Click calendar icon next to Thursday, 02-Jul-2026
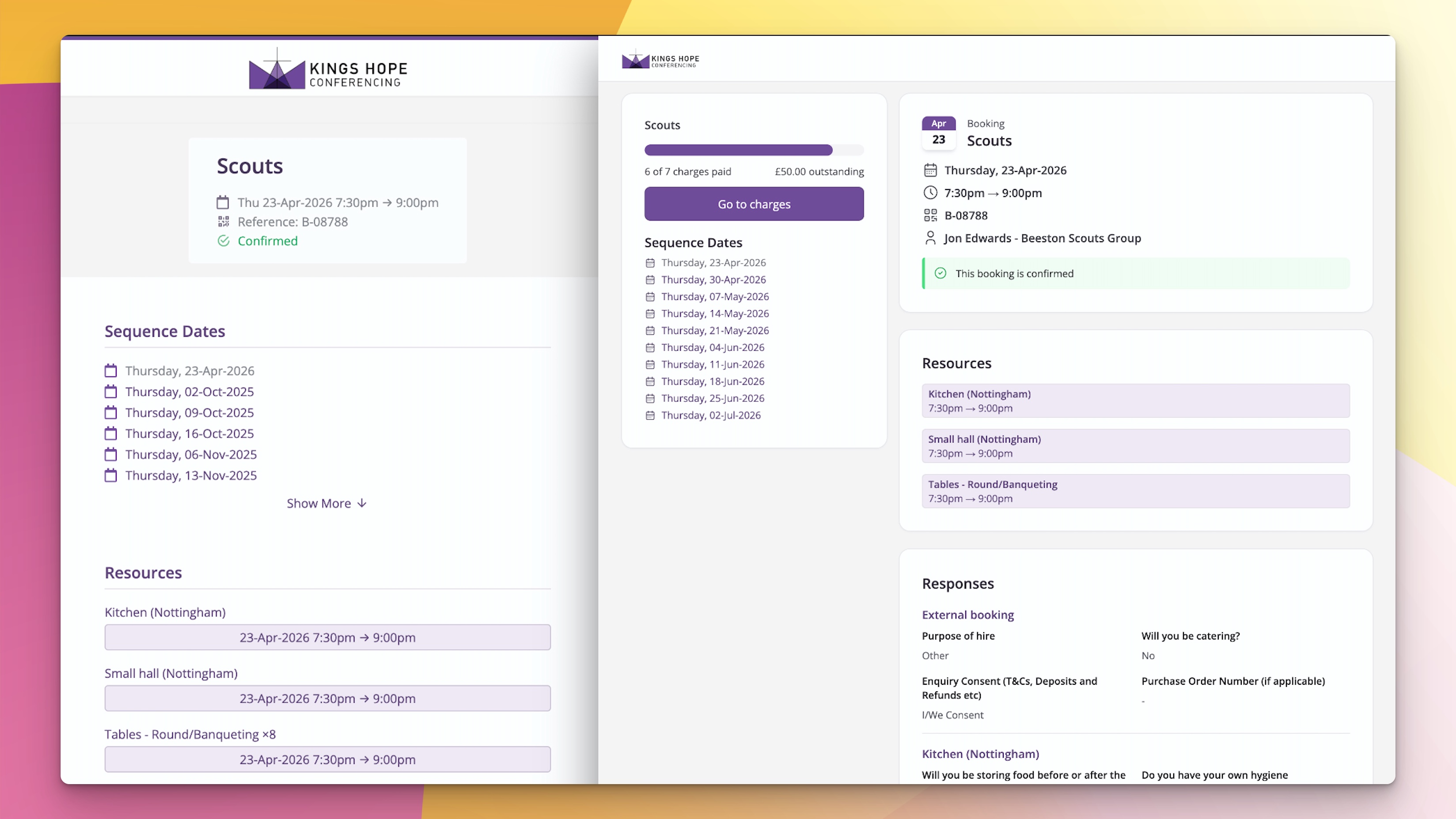 (x=650, y=415)
